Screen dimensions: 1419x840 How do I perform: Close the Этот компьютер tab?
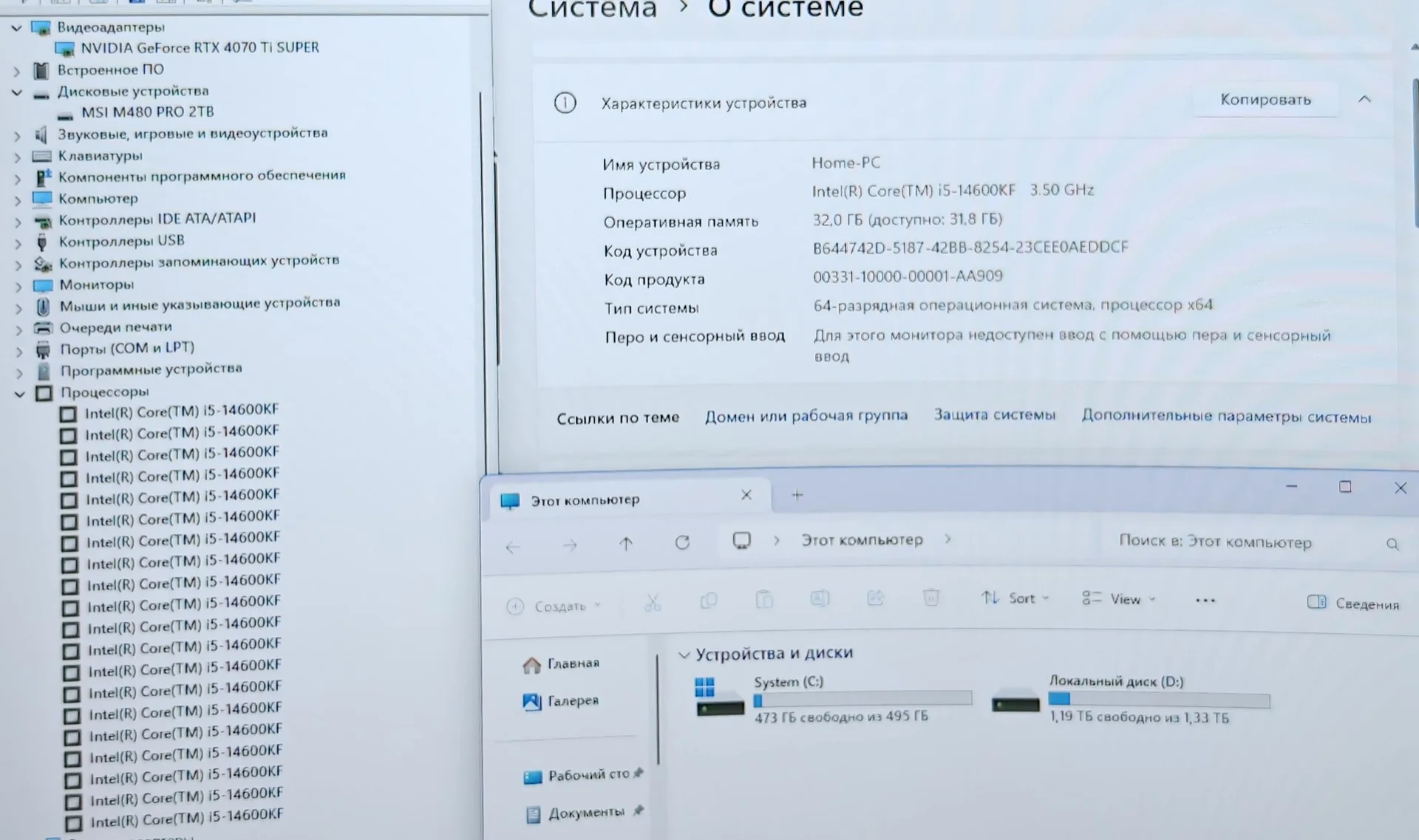point(746,495)
